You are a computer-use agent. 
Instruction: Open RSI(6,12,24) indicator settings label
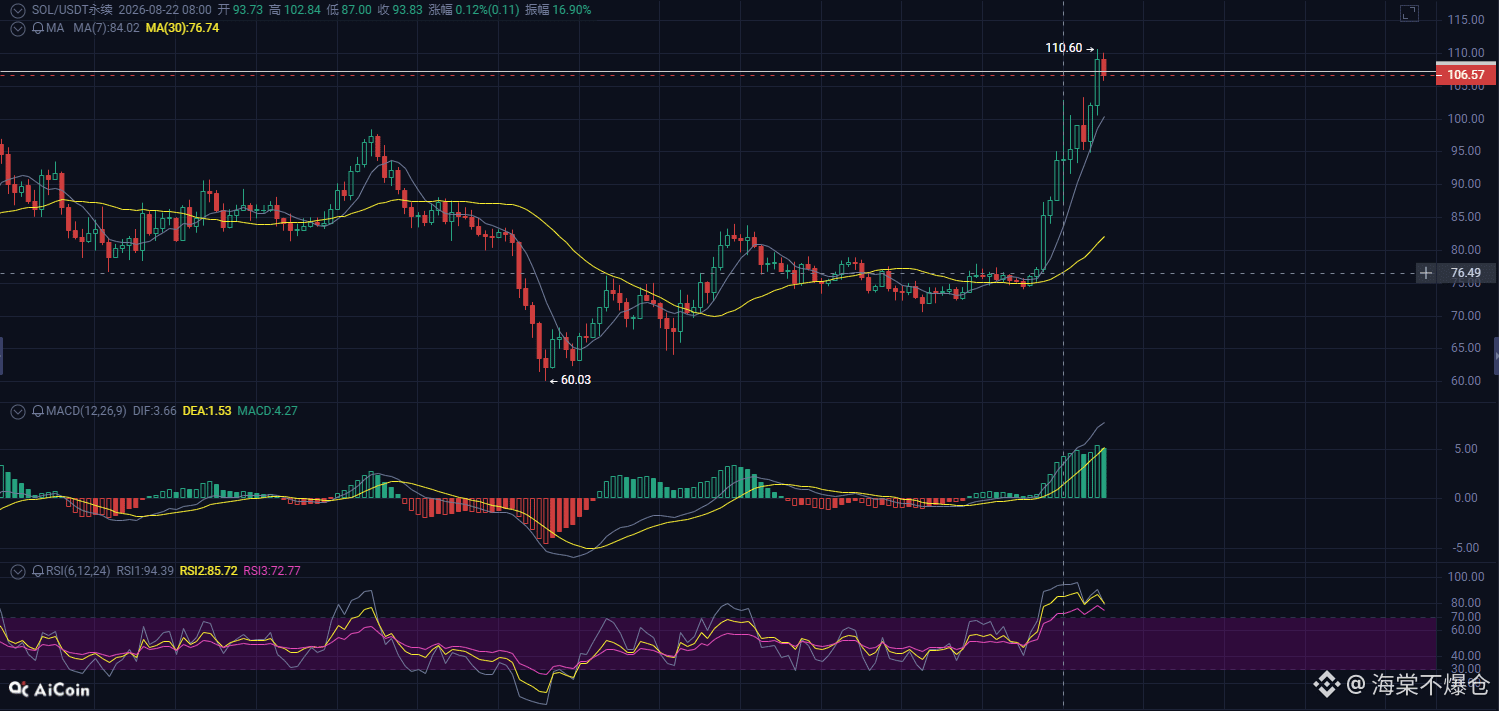pos(78,571)
